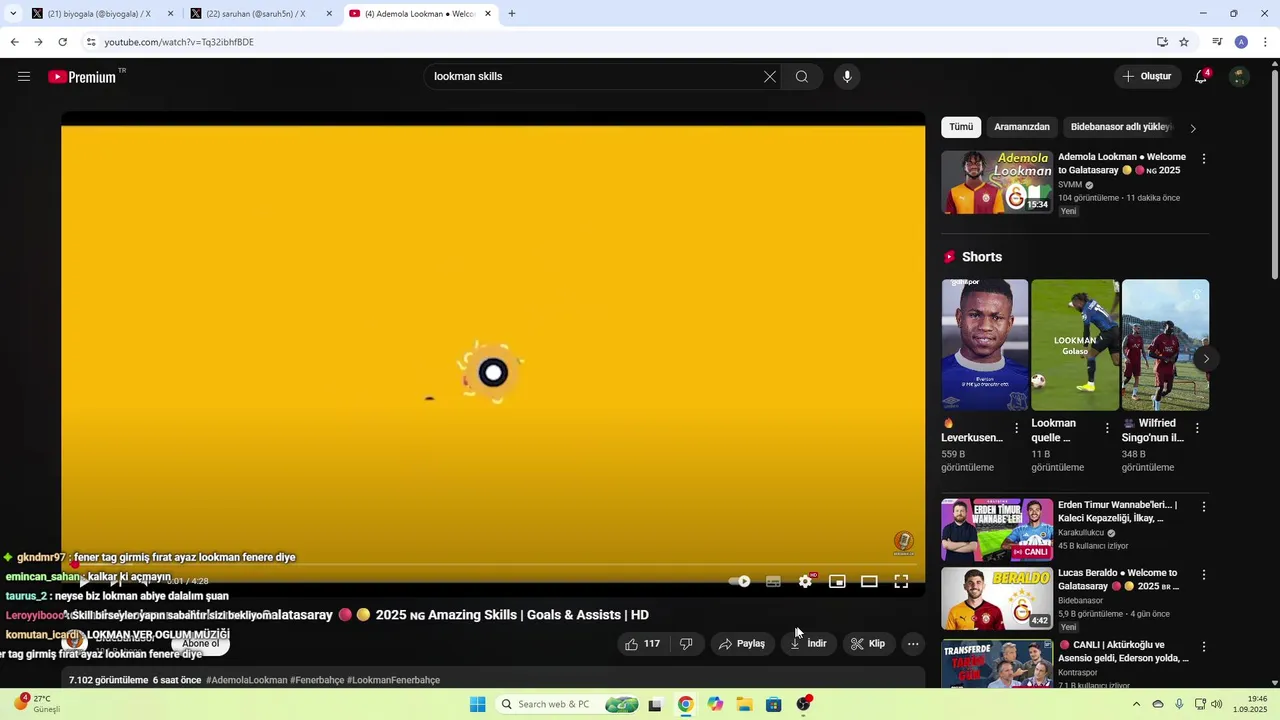
Task: Open the Windows Start menu
Action: (x=478, y=704)
